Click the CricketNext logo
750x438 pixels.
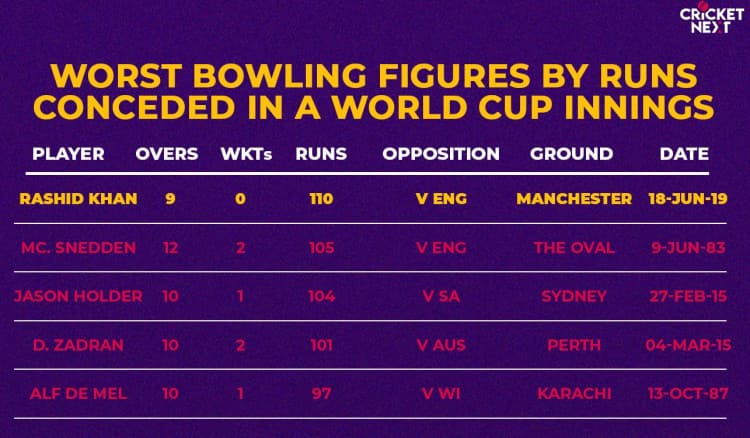(711, 20)
